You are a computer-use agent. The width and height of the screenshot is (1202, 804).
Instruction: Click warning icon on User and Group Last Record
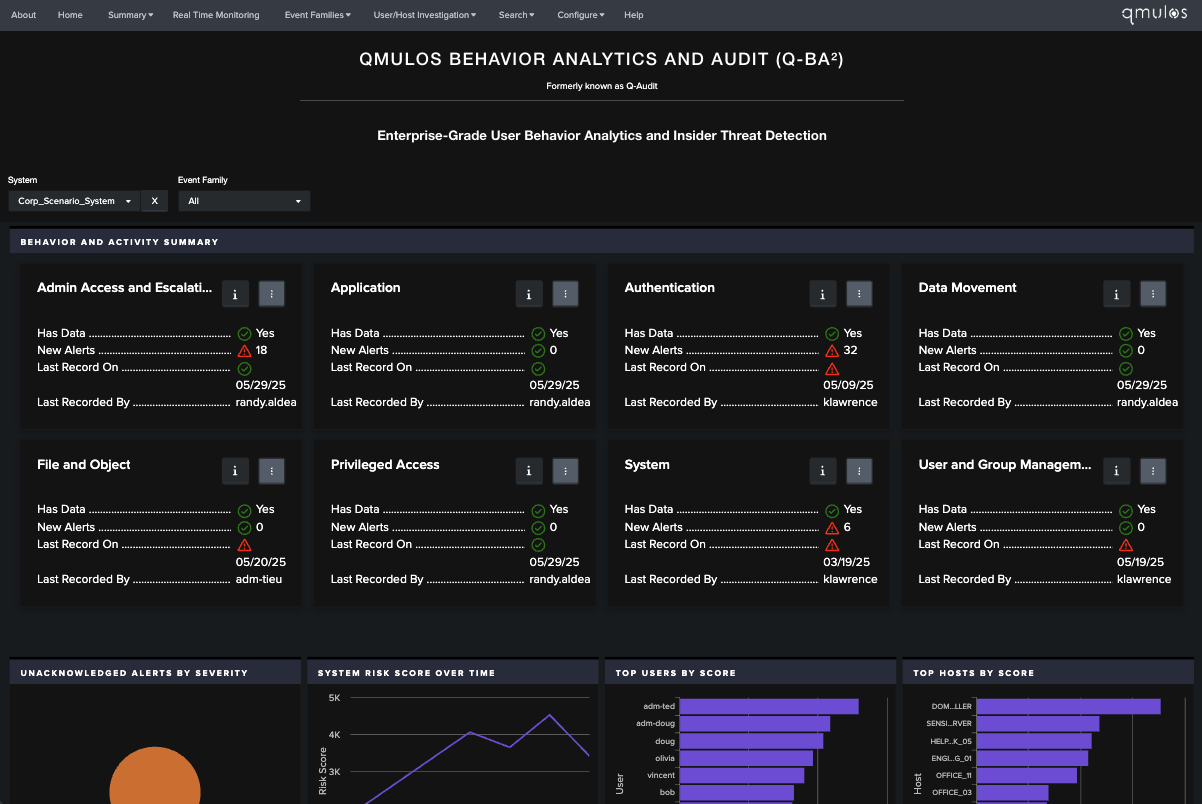click(x=1126, y=545)
